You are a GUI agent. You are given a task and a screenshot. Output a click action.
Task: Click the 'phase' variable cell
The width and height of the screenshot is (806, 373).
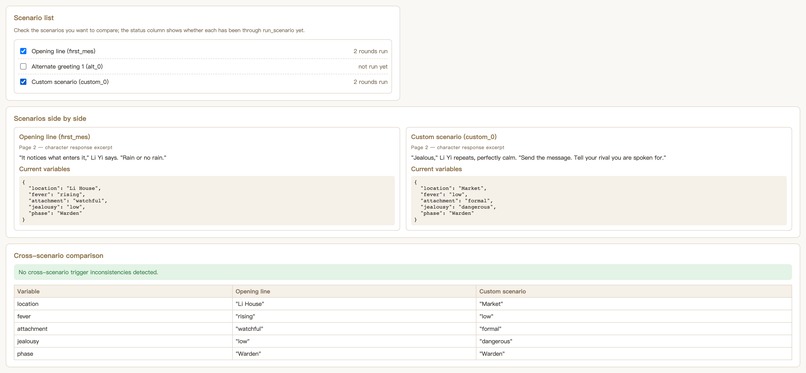123,353
